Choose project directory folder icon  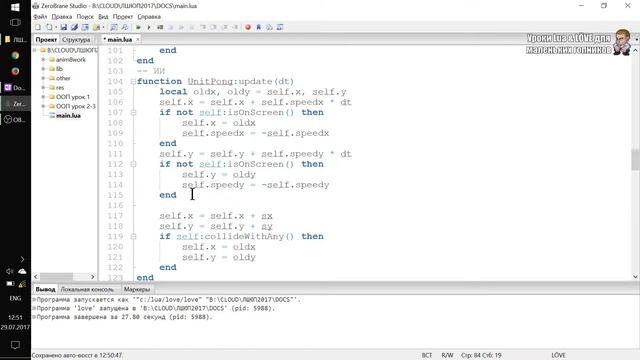(x=96, y=27)
